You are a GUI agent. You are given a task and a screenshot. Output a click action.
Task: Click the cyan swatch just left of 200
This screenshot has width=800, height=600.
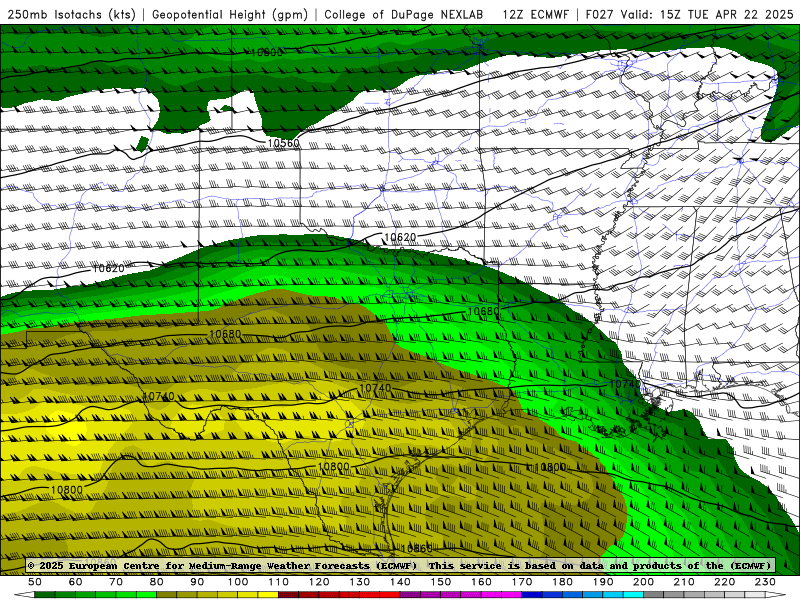(x=634, y=595)
